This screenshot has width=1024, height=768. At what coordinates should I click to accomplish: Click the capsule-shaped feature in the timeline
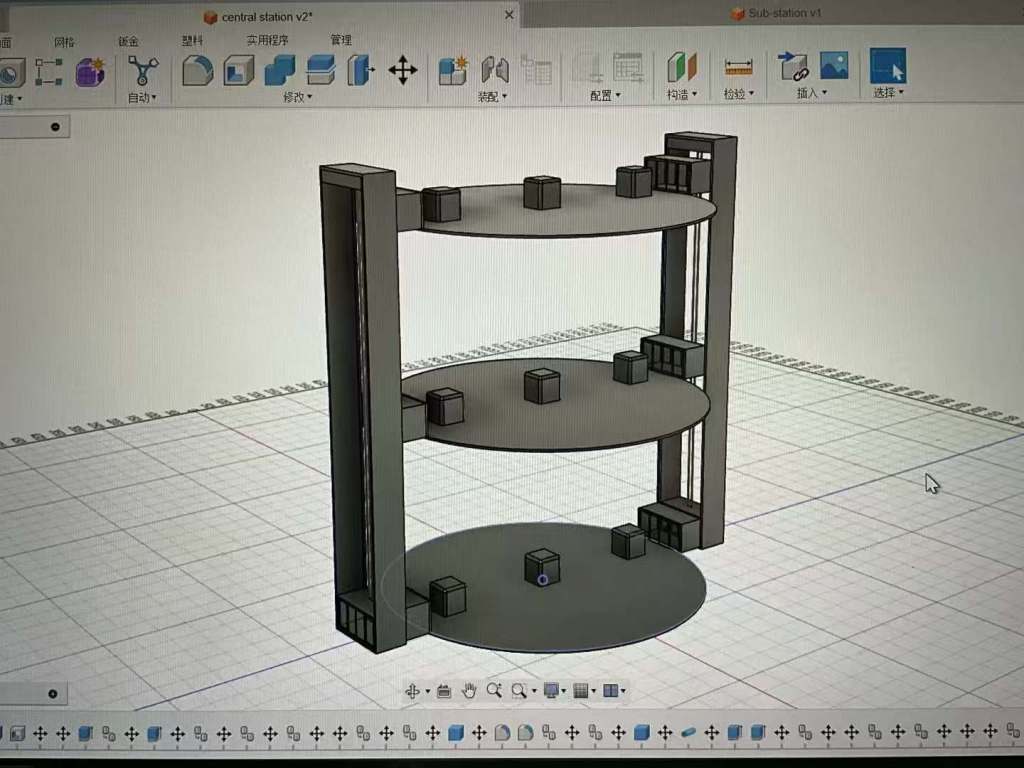tap(688, 733)
